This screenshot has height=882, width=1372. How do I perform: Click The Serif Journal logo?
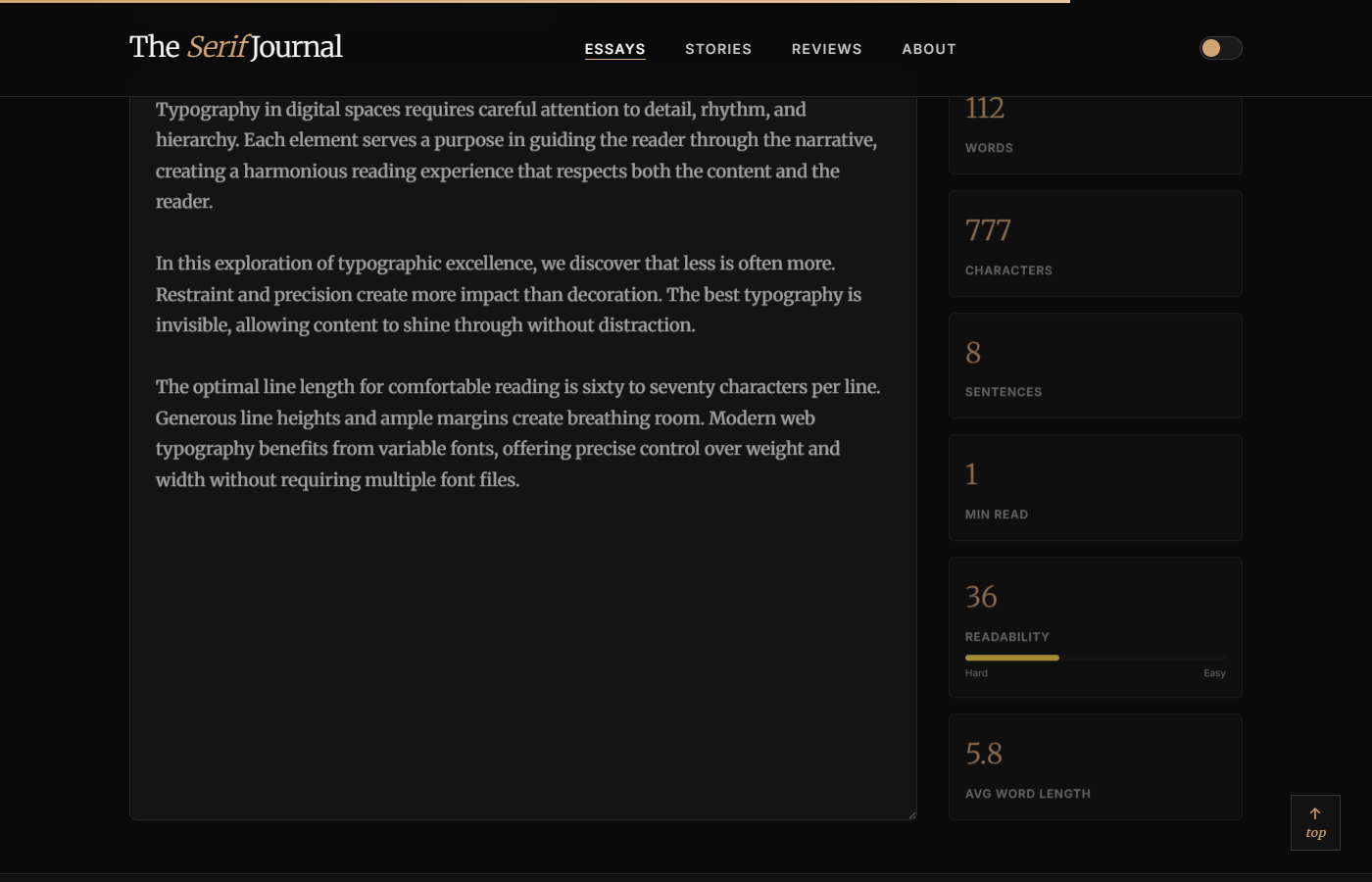click(236, 47)
